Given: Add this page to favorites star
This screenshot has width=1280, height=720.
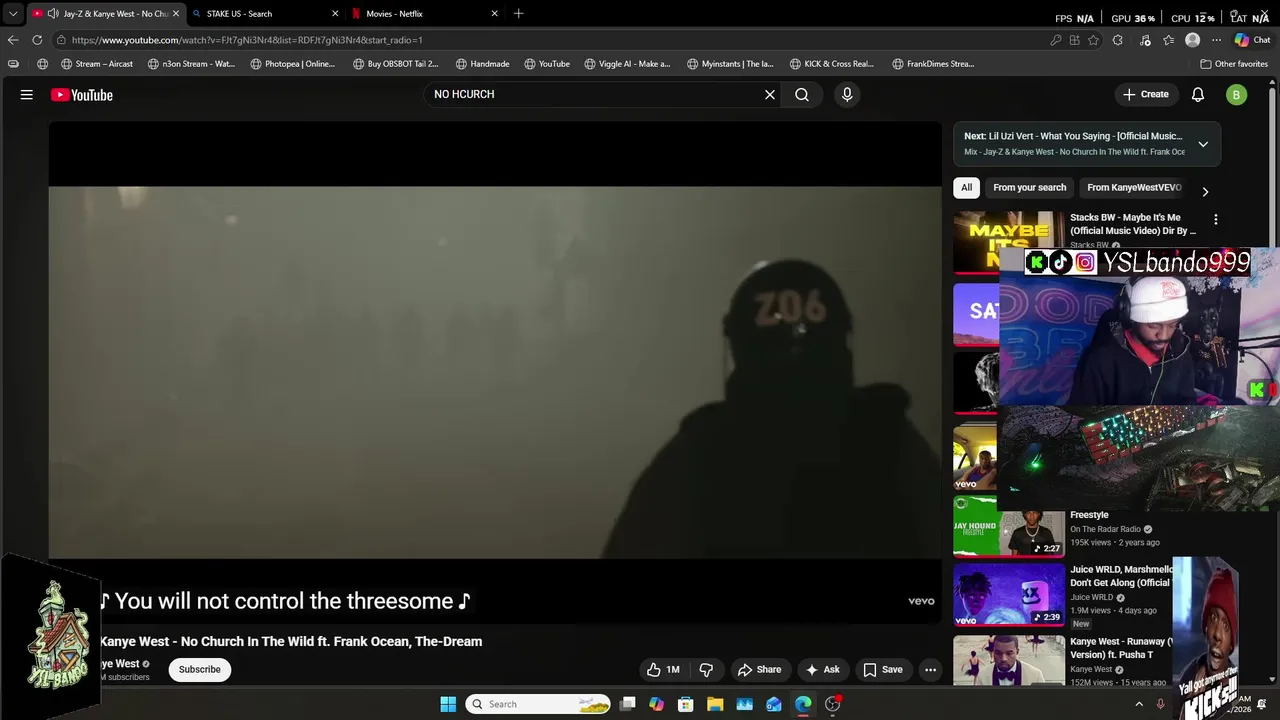Looking at the screenshot, I should pyautogui.click(x=1094, y=40).
